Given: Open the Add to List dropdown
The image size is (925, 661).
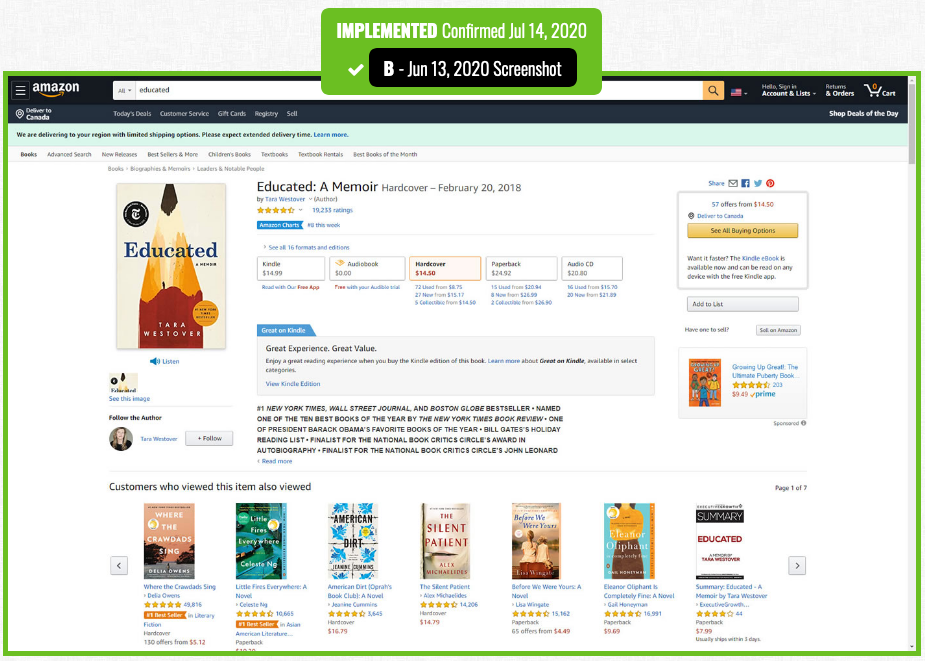Looking at the screenshot, I should tap(743, 304).
